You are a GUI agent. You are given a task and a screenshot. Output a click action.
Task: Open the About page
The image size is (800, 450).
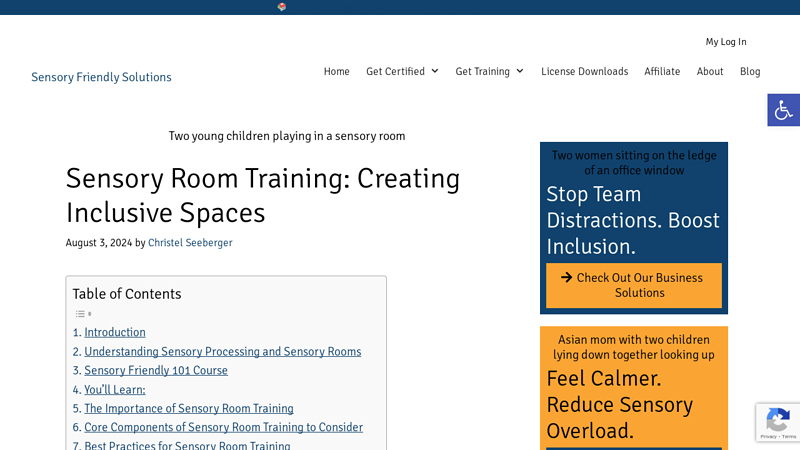(710, 71)
